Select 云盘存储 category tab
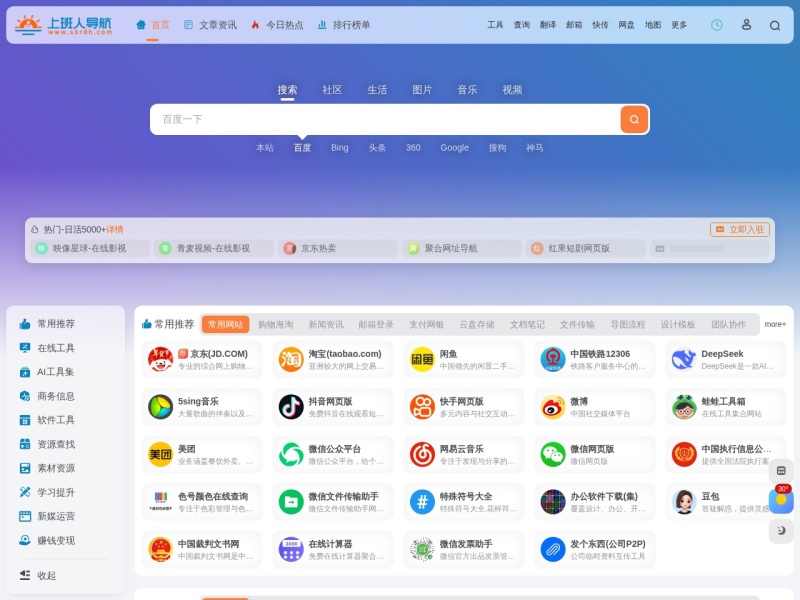Image resolution: width=800 pixels, height=600 pixels. (x=477, y=324)
